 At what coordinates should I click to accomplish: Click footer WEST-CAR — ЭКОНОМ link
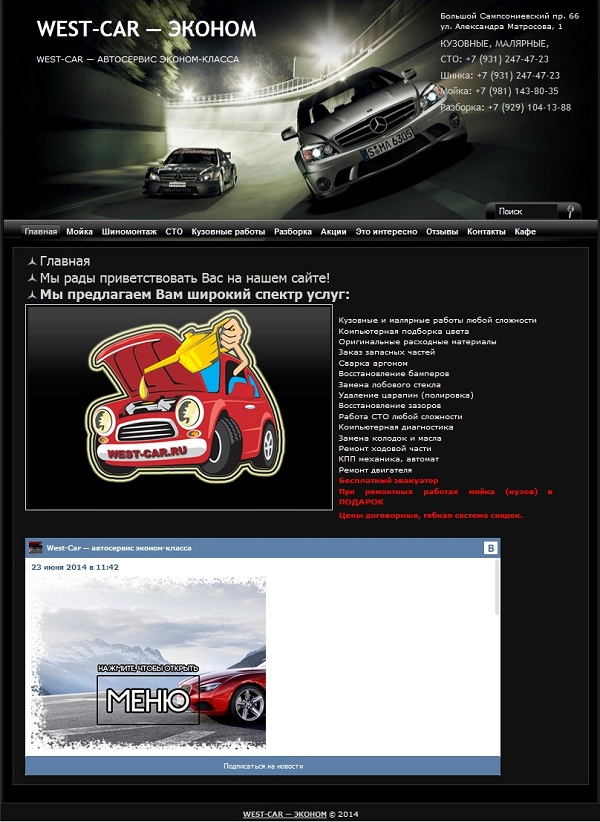[285, 814]
